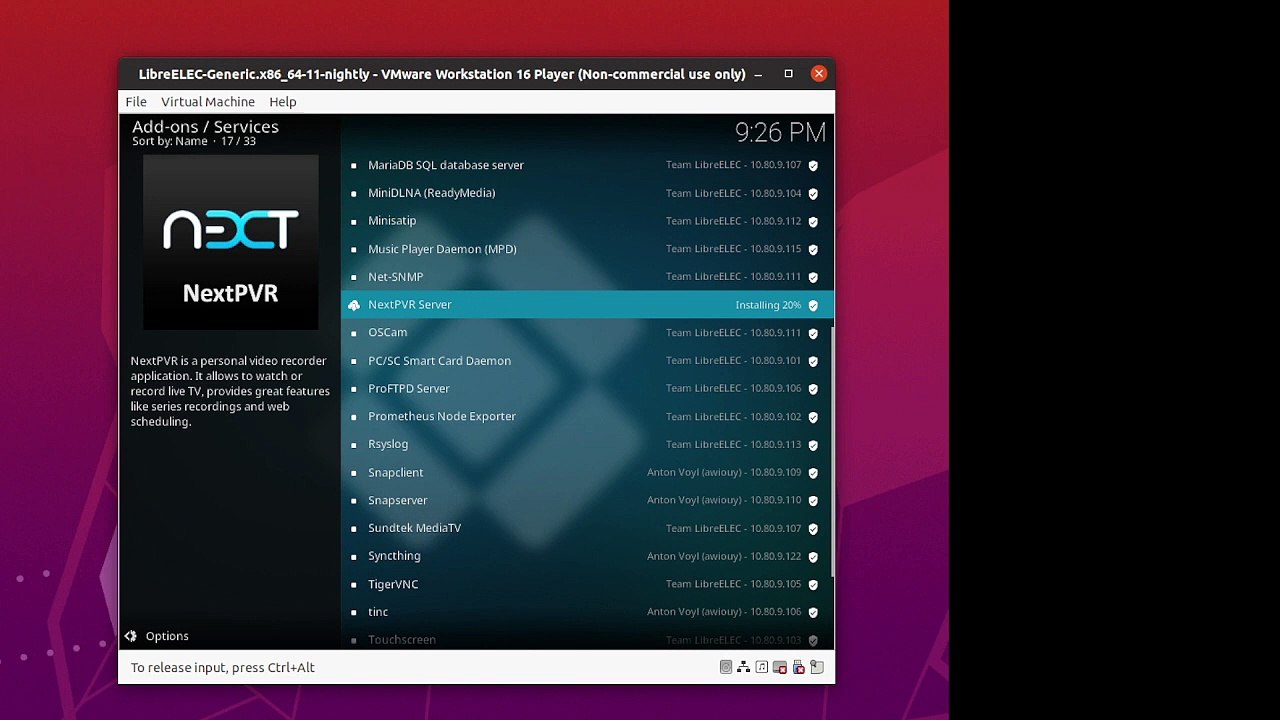Open the Help menu

[x=283, y=102]
